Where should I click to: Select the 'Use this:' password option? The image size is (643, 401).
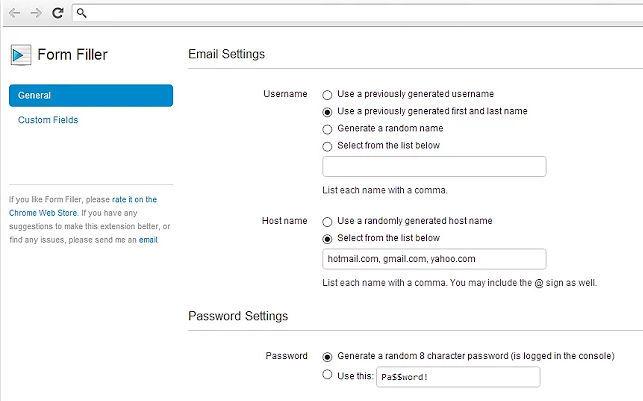pyautogui.click(x=327, y=375)
